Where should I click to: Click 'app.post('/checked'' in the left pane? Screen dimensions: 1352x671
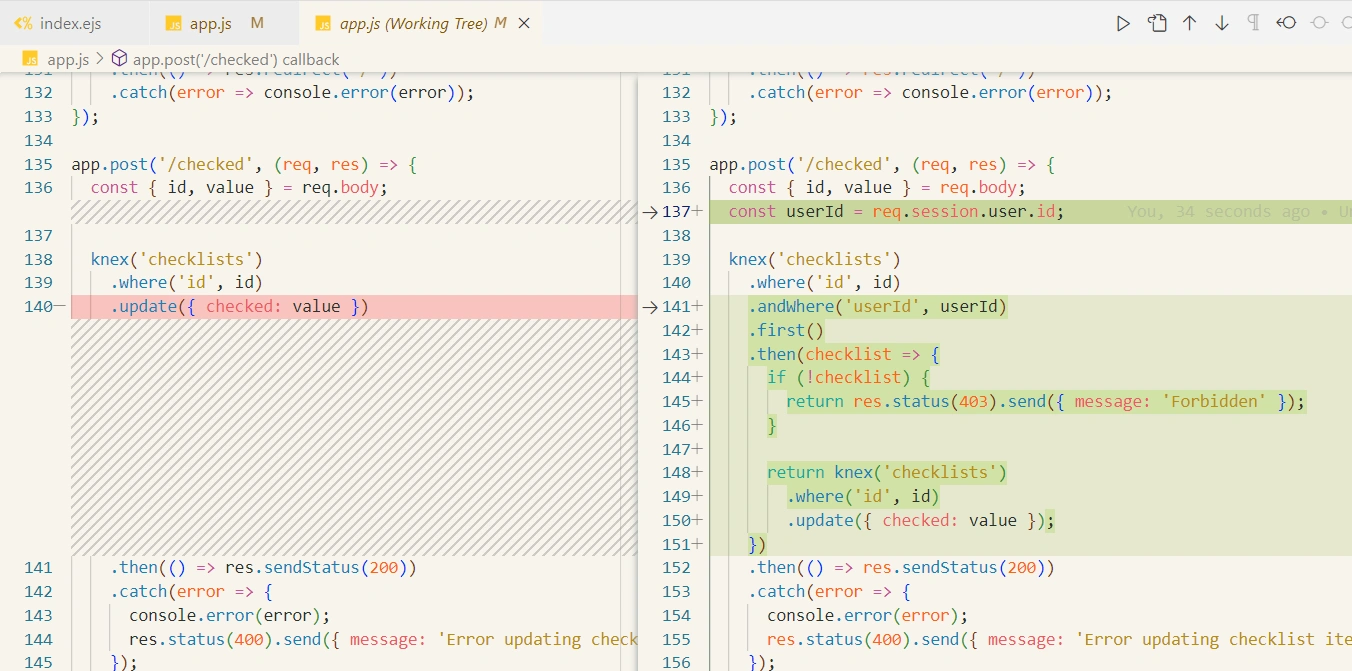pos(162,165)
